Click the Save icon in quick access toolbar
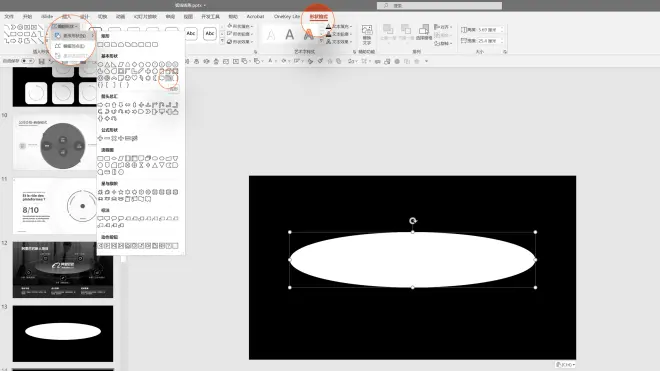Viewport: 660px width, 371px height. pyautogui.click(x=42, y=61)
